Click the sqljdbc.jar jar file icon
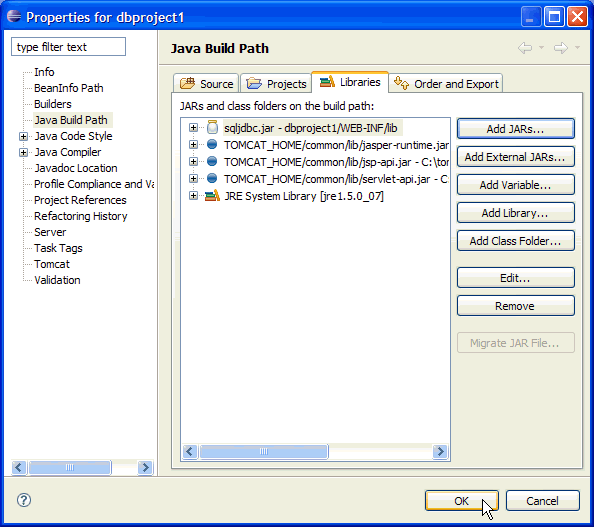This screenshot has width=594, height=527. [x=212, y=127]
